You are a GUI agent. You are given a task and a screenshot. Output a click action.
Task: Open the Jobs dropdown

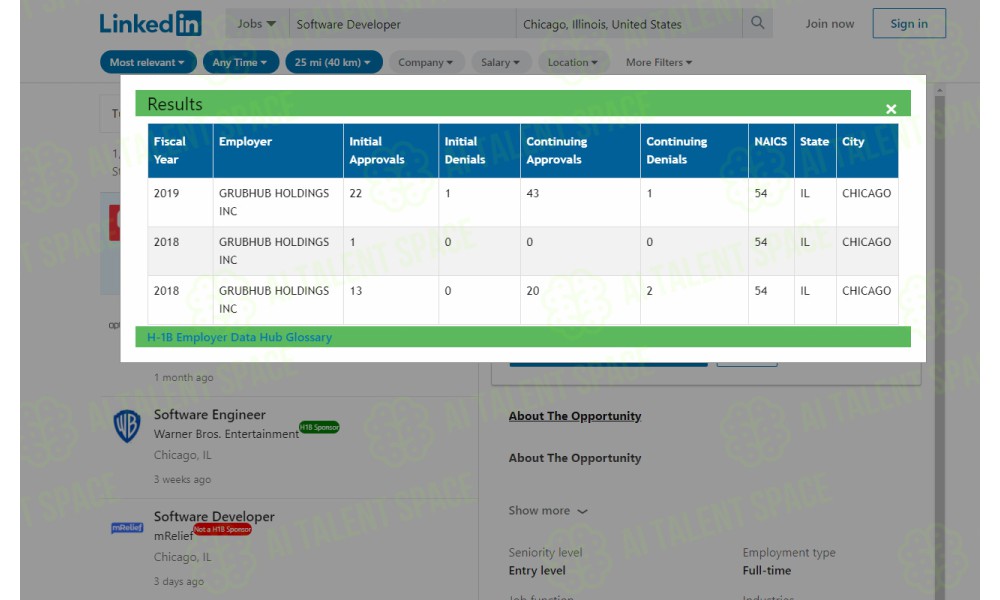tap(256, 24)
